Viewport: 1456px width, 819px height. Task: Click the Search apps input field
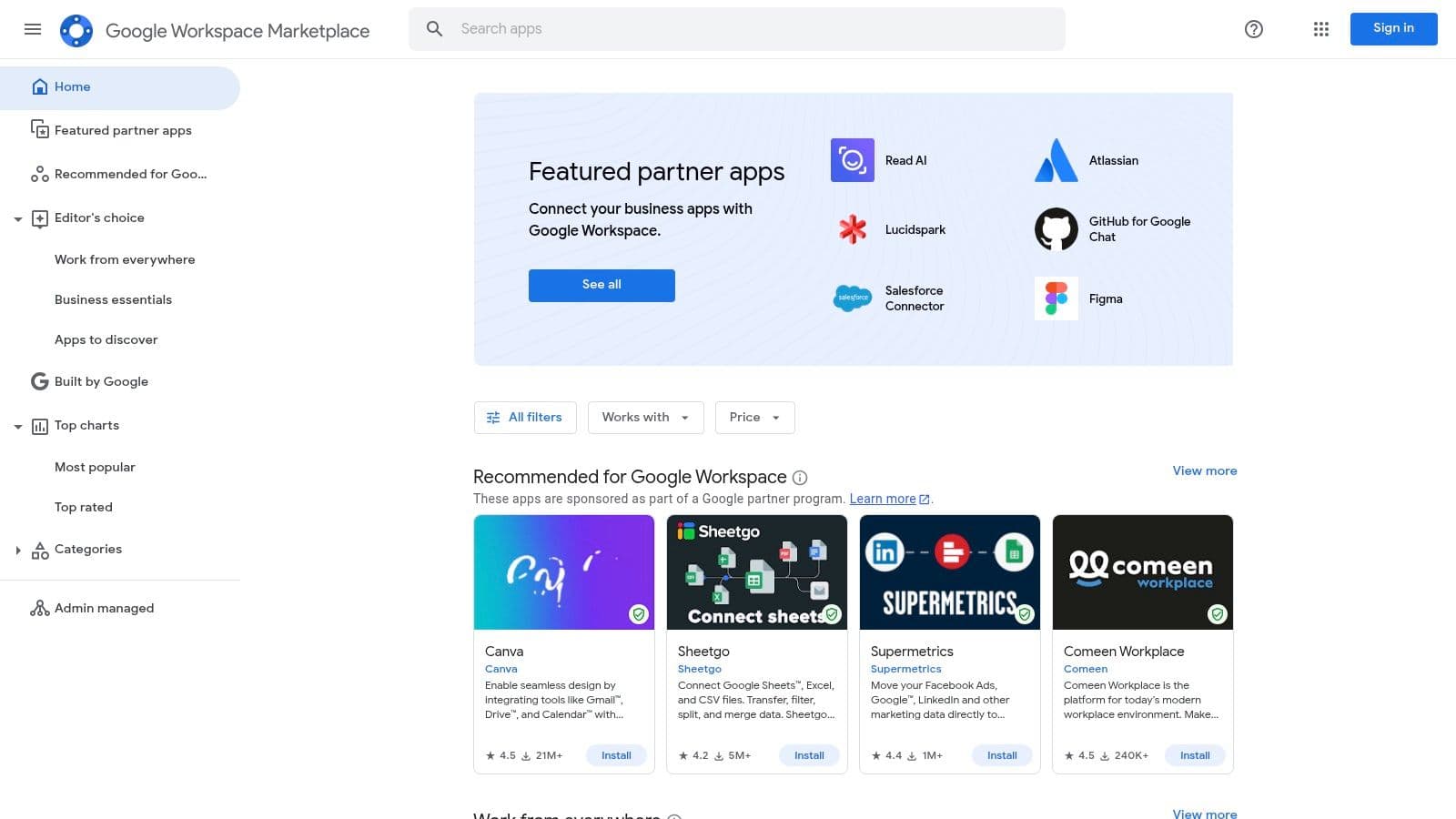click(x=737, y=28)
